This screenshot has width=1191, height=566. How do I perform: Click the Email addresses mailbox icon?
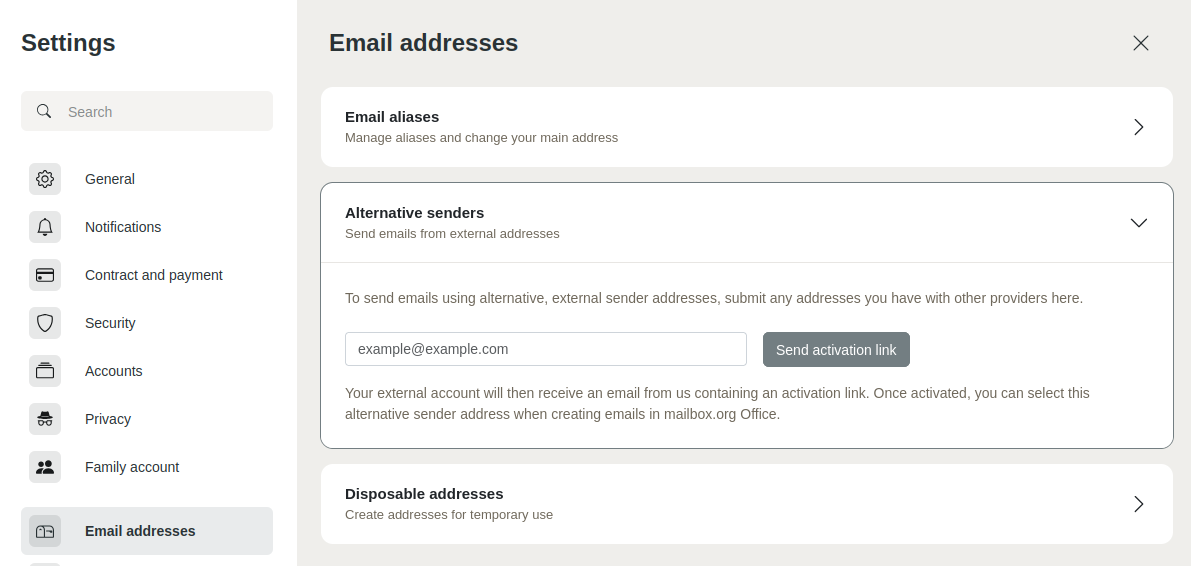(x=45, y=531)
